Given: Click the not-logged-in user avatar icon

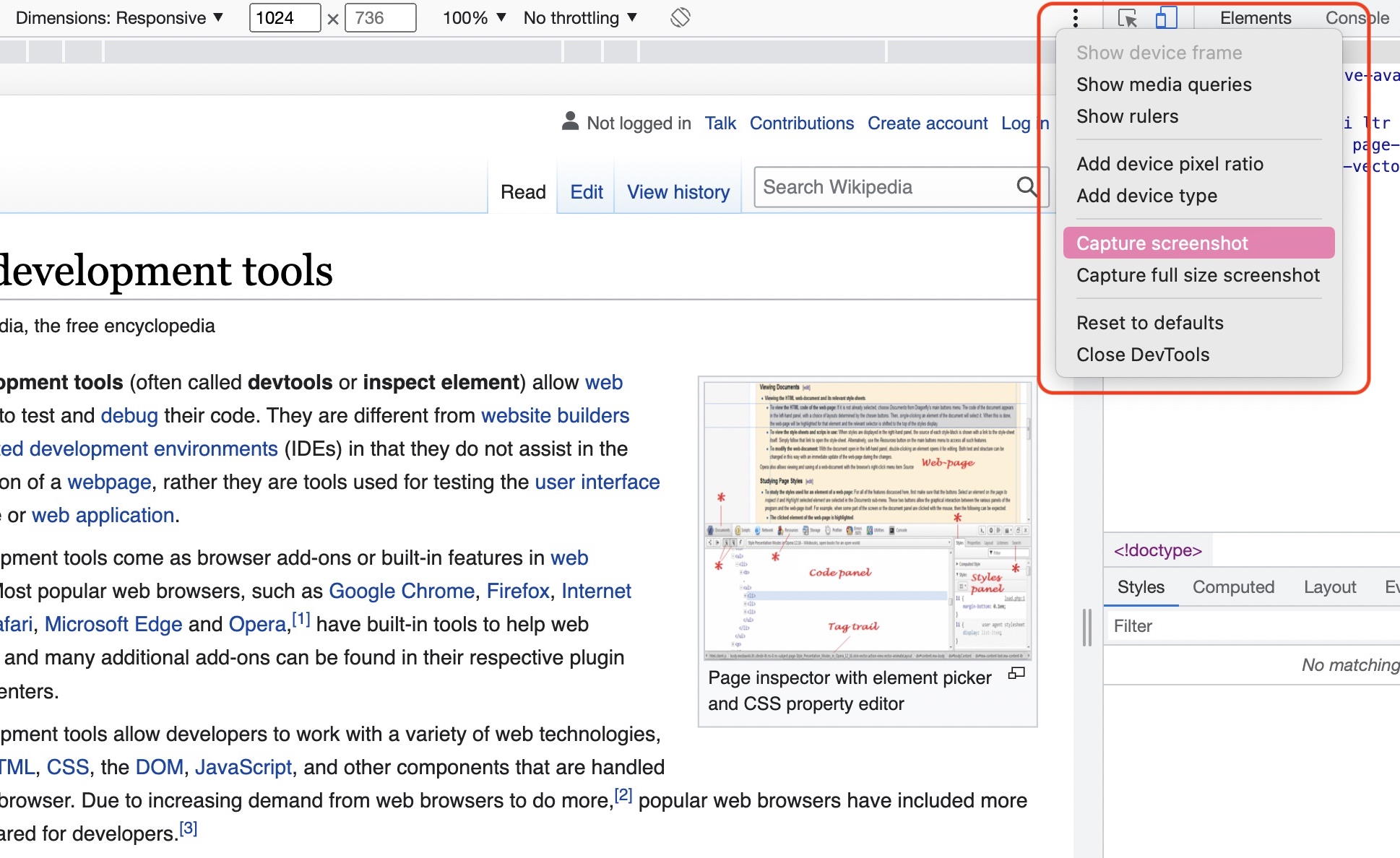Looking at the screenshot, I should [x=570, y=121].
